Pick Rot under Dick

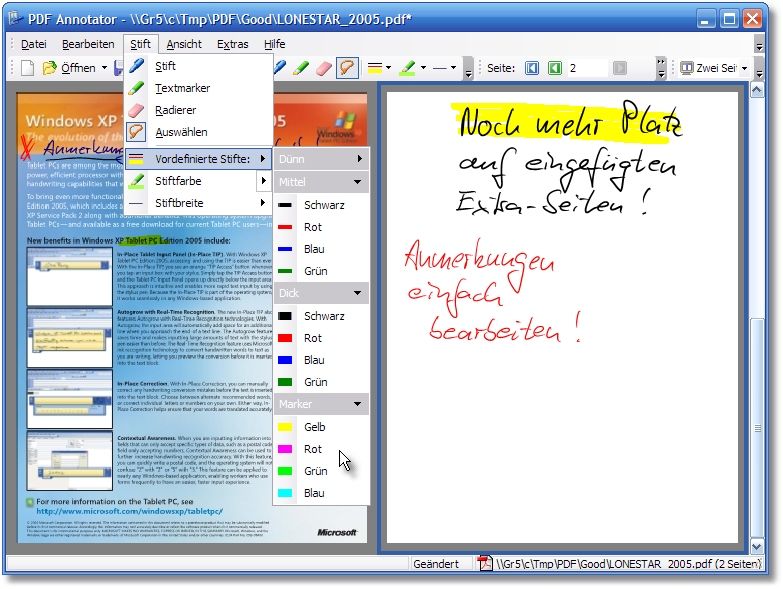point(322,338)
